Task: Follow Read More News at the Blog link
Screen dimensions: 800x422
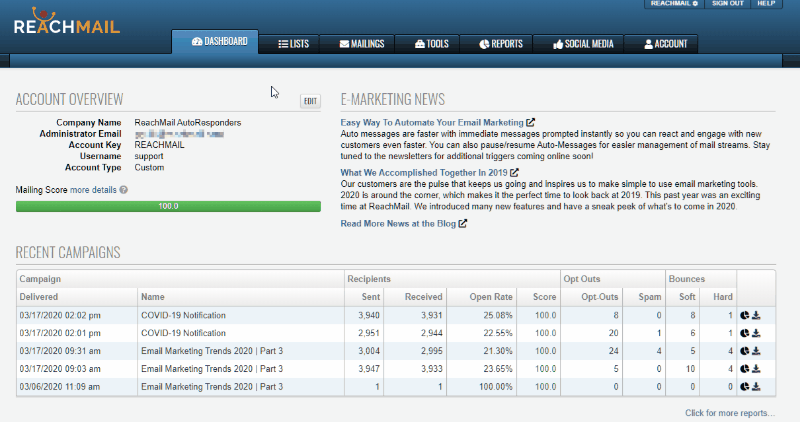Action: [x=398, y=224]
